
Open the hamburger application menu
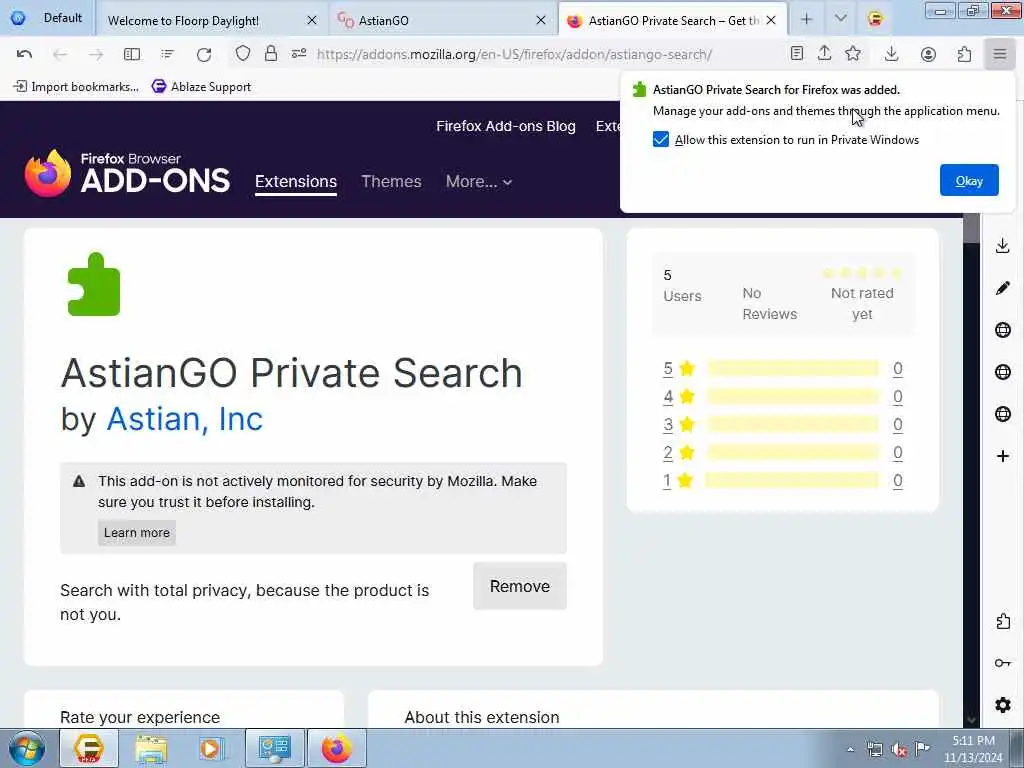click(x=1000, y=54)
